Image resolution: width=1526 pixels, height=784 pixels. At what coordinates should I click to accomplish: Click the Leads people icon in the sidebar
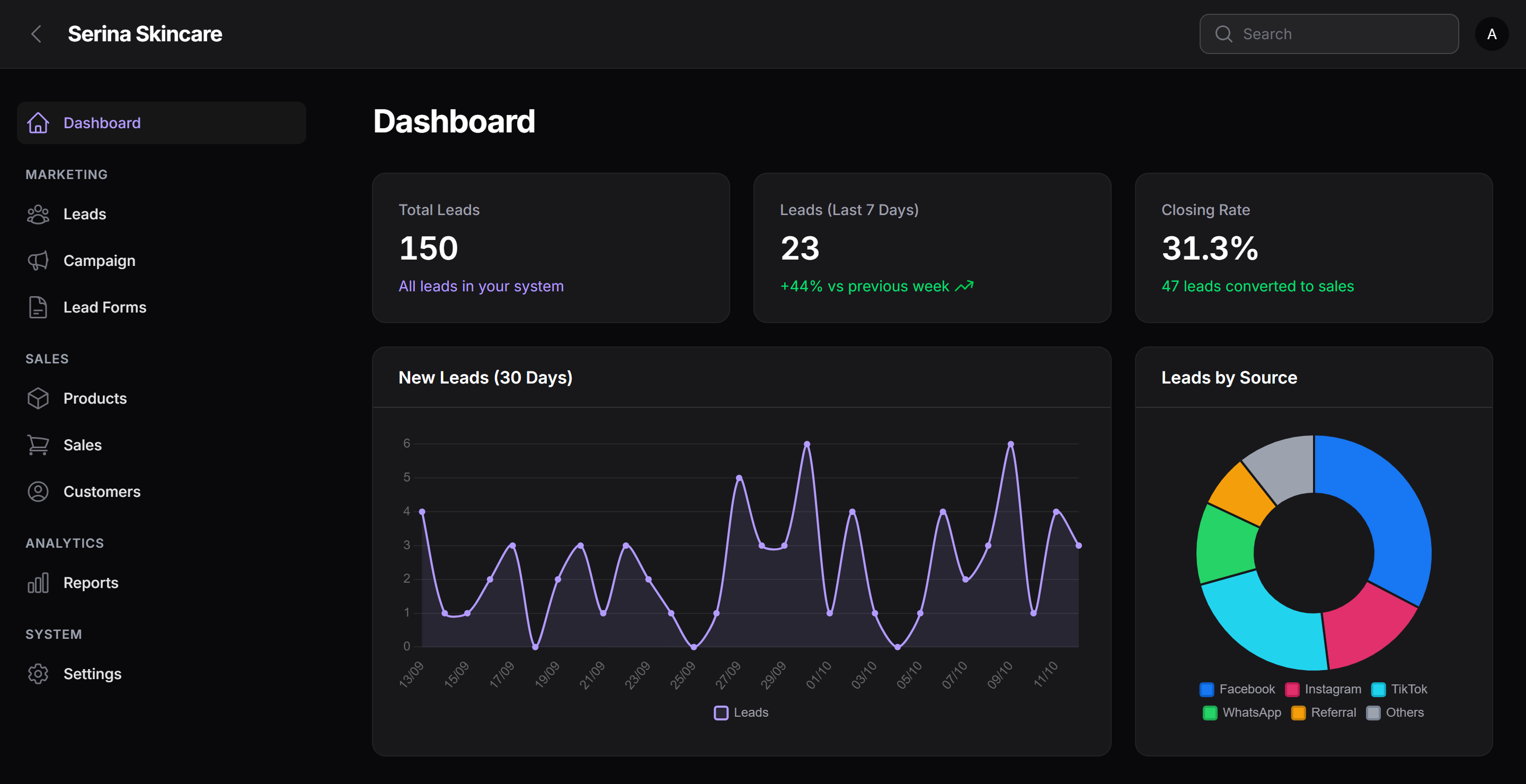pyautogui.click(x=38, y=215)
